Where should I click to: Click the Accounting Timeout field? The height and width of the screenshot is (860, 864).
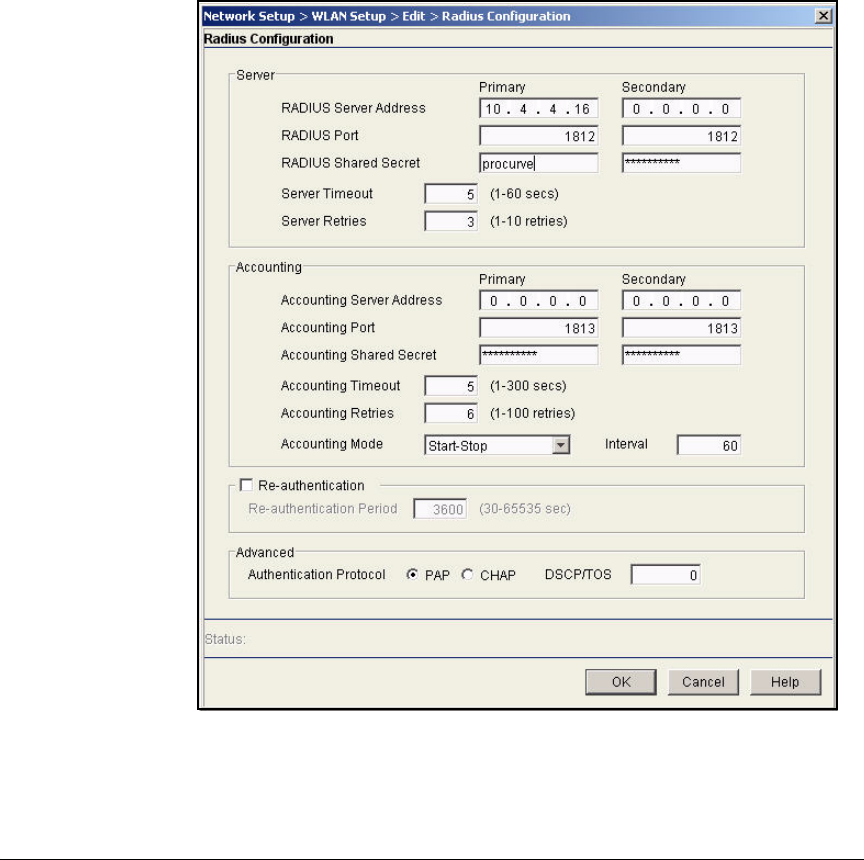tap(451, 386)
